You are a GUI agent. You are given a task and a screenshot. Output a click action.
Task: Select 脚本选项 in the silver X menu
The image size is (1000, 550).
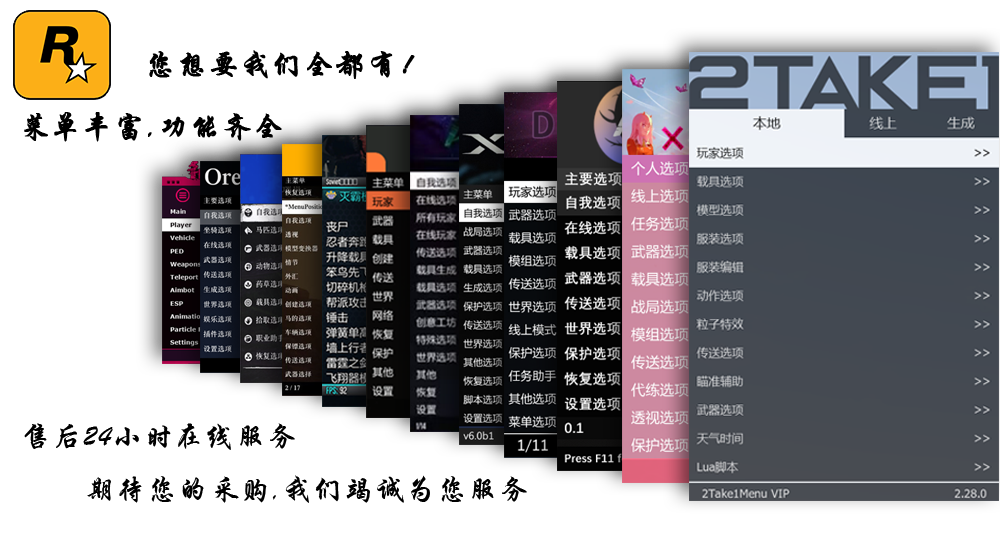pyautogui.click(x=482, y=399)
